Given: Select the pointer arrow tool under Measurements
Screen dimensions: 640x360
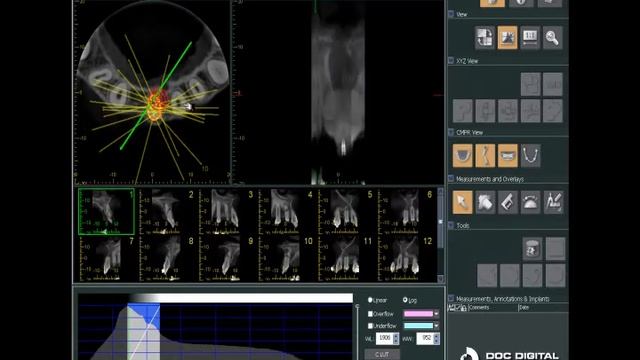Looking at the screenshot, I should pyautogui.click(x=462, y=202).
